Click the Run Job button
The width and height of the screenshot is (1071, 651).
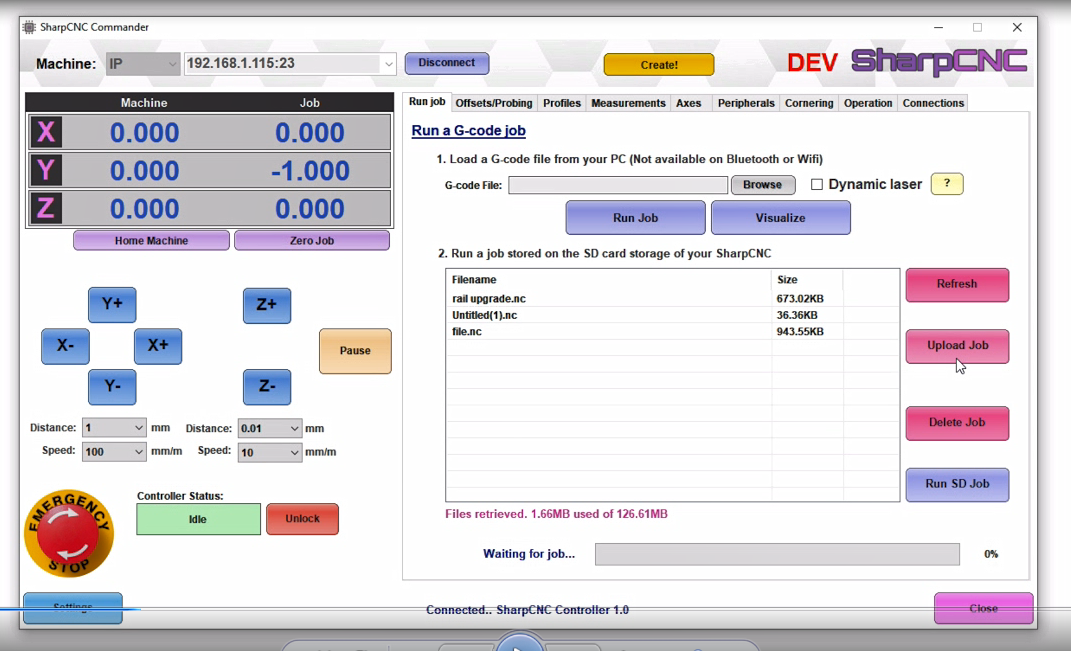click(635, 218)
